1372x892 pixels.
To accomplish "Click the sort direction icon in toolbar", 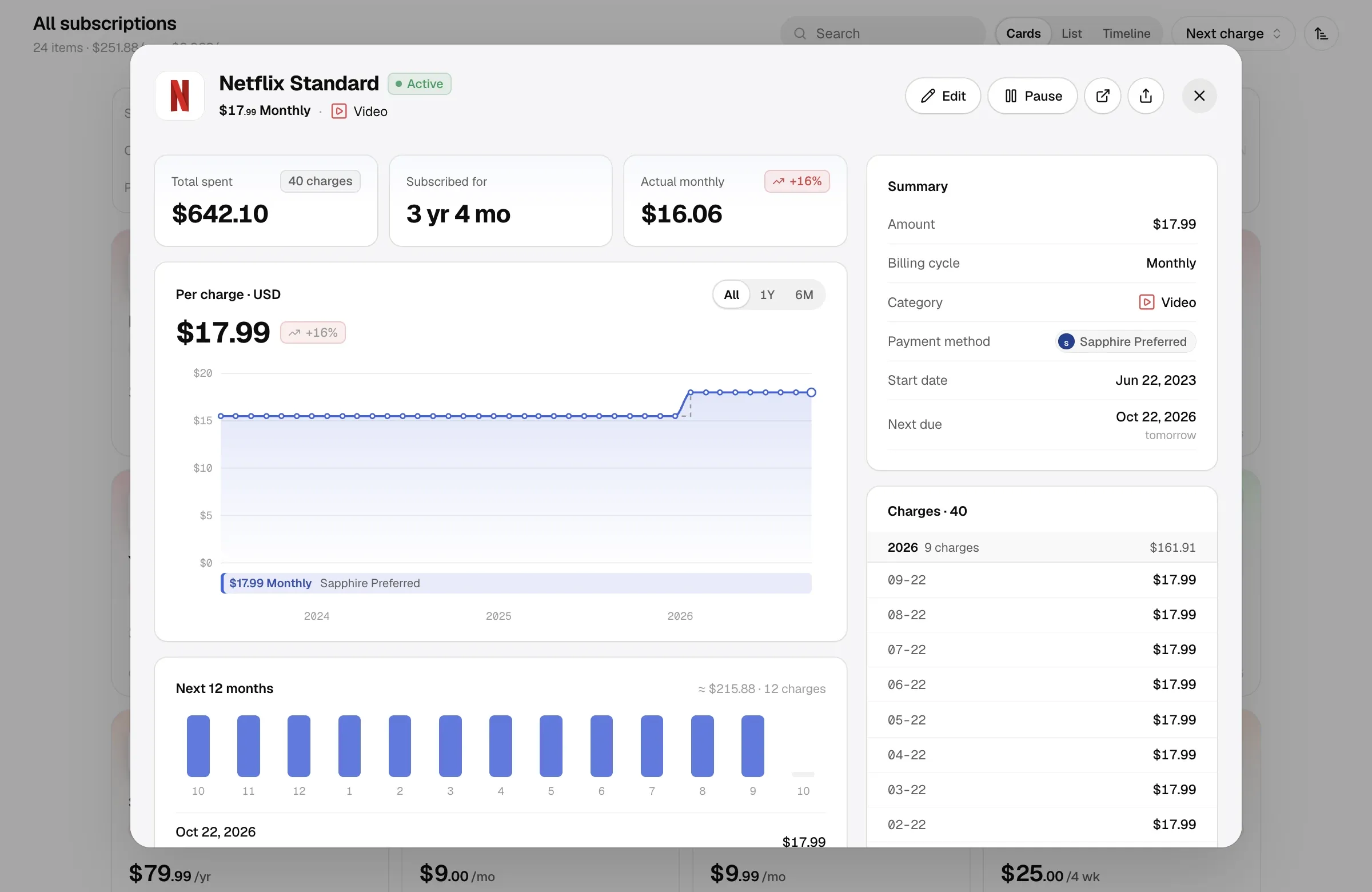I will coord(1321,33).
